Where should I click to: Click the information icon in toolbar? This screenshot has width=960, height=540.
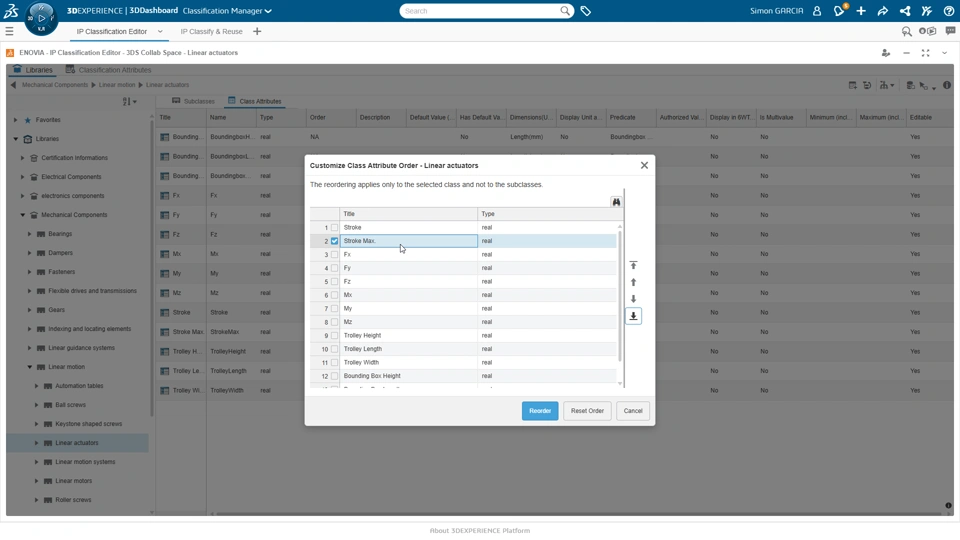tap(947, 85)
